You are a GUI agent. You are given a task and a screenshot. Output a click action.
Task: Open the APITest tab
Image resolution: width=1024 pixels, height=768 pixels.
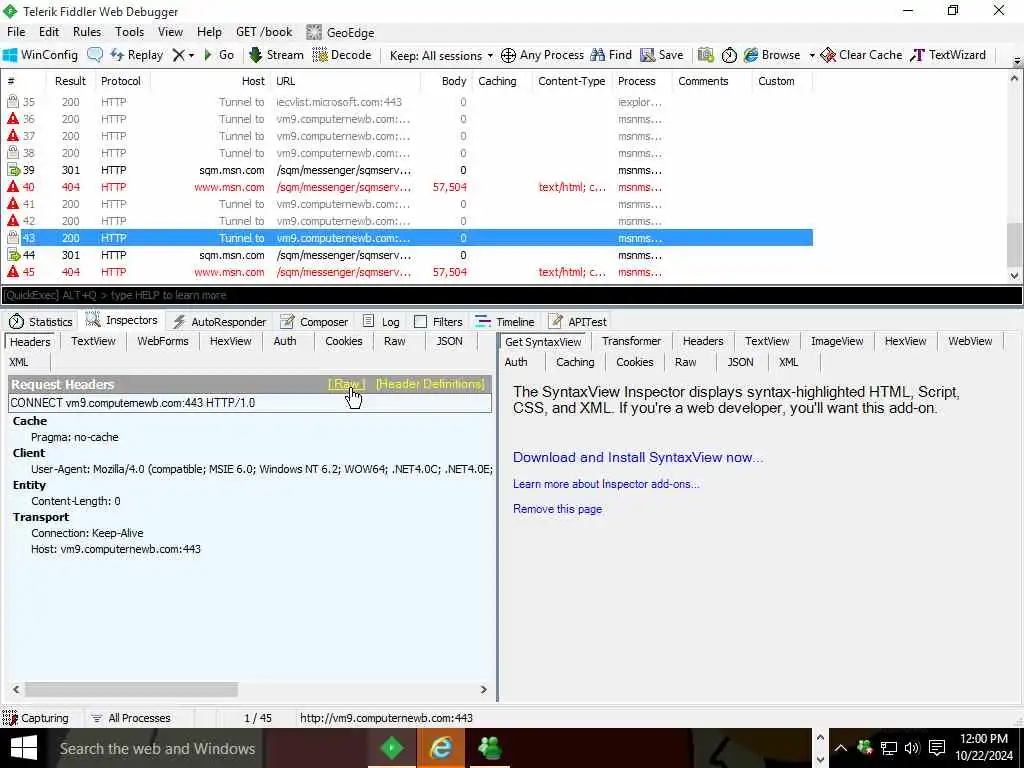coord(578,321)
